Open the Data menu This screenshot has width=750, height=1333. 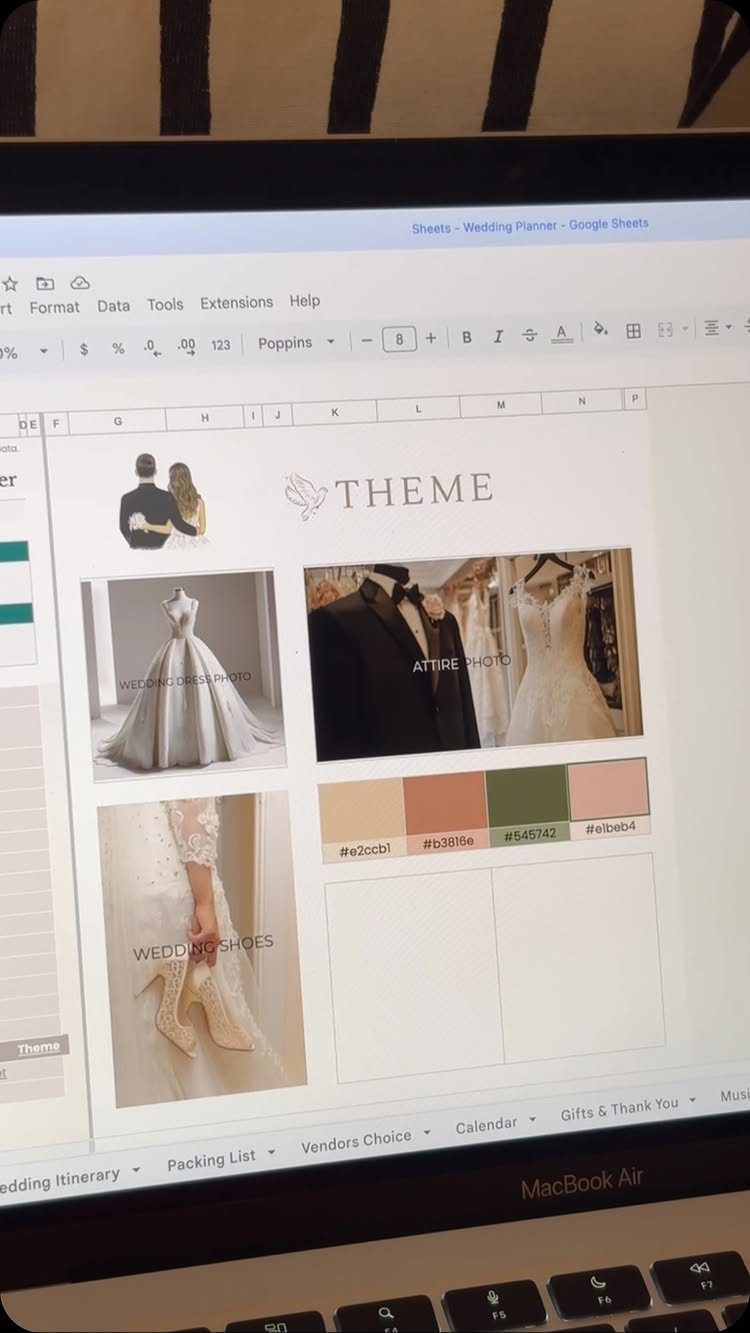point(113,306)
